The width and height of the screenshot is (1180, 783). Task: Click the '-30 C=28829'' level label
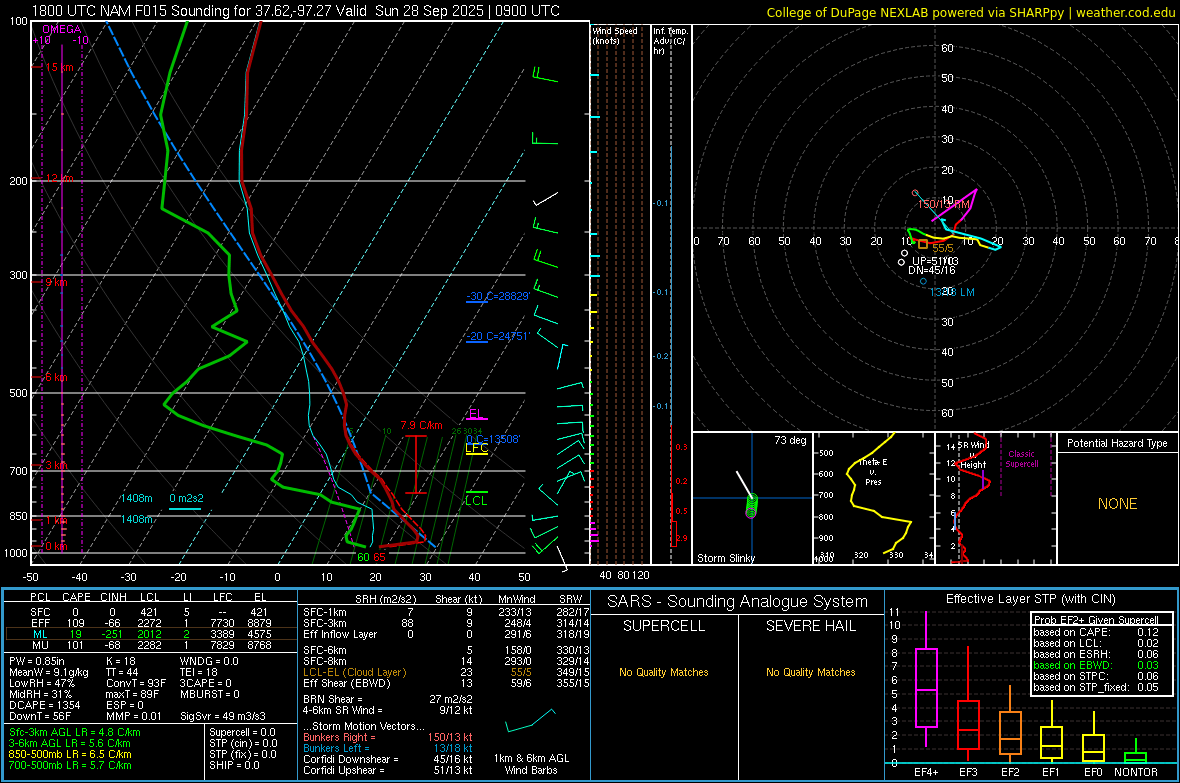498,296
